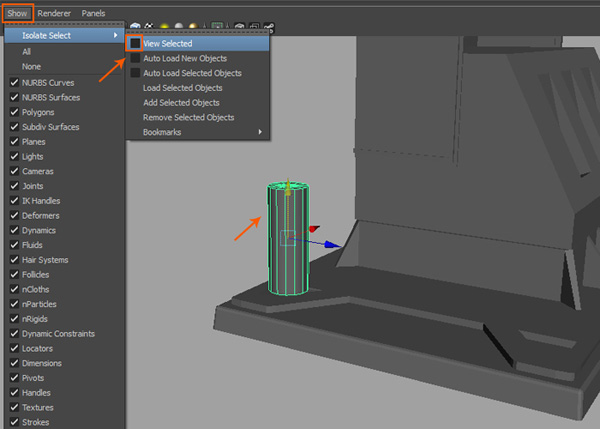Click the rightmost joint-chain toolbar icon
This screenshot has width=600, height=429.
pyautogui.click(x=269, y=27)
